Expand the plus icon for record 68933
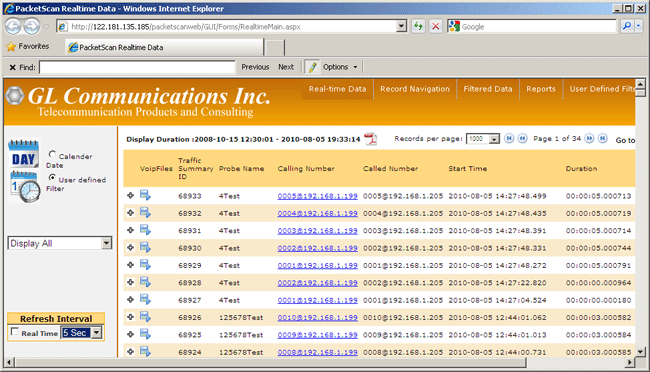Image resolution: width=650 pixels, height=372 pixels. pos(130,195)
